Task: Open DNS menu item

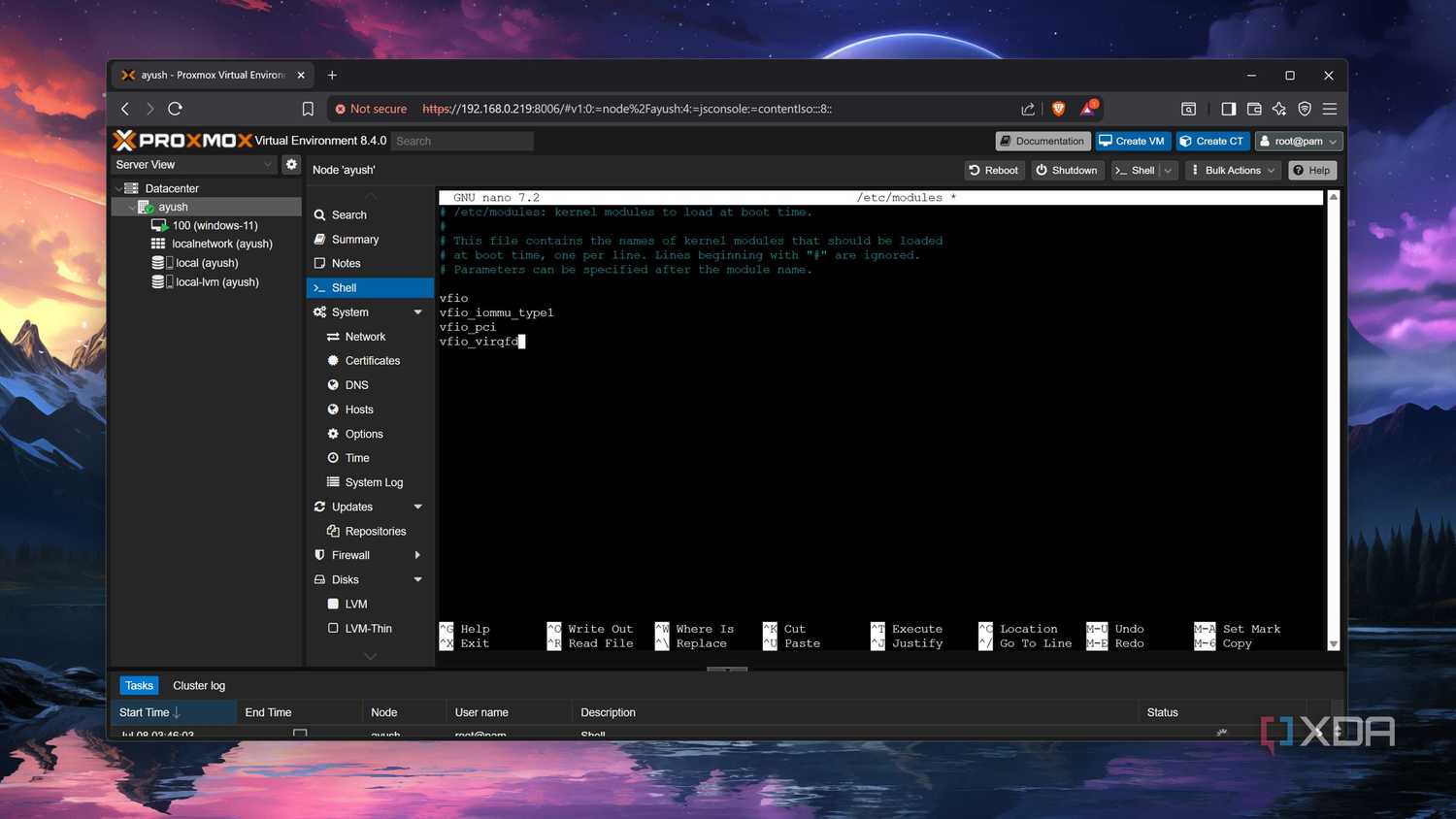Action: click(x=370, y=385)
